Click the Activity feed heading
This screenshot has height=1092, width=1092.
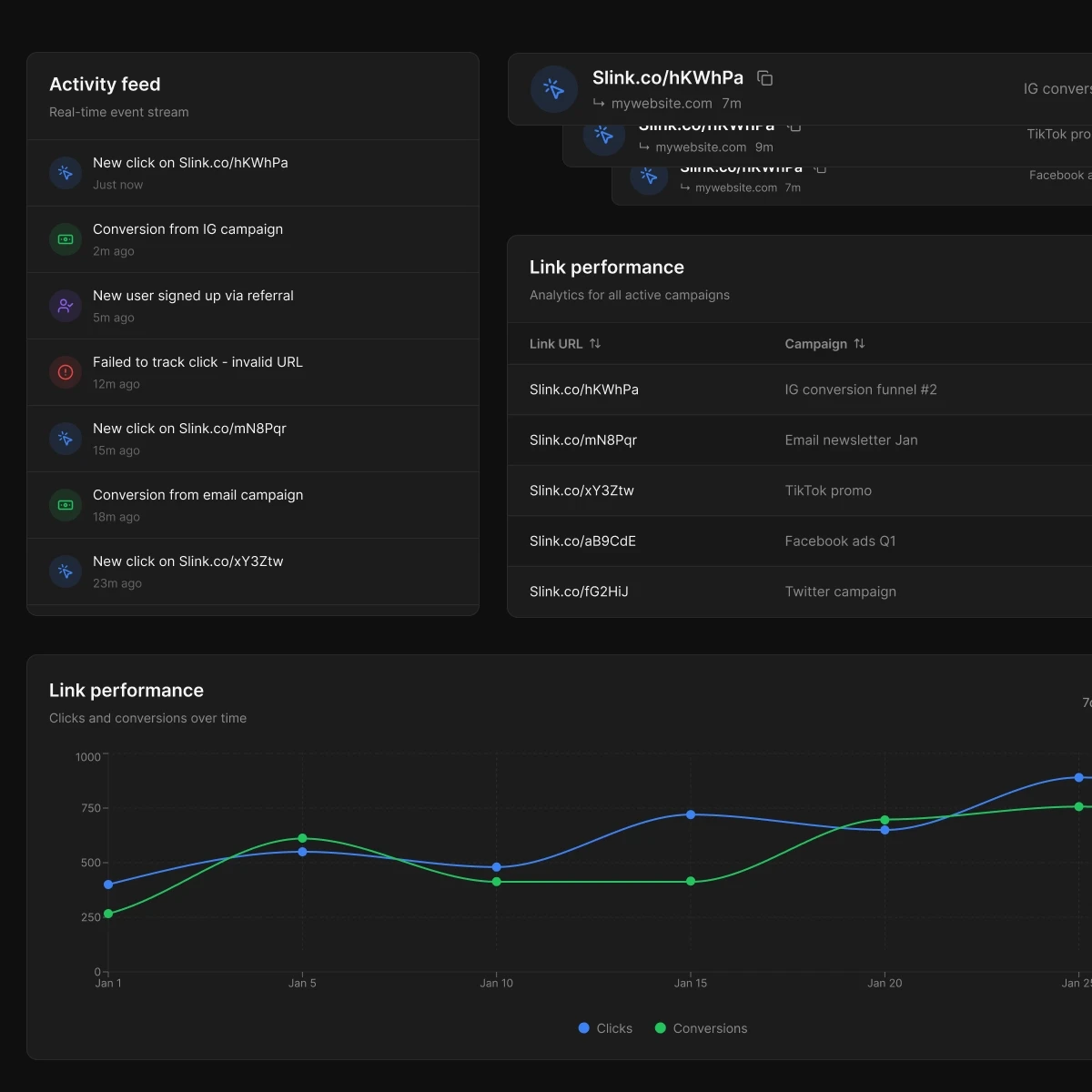(105, 85)
